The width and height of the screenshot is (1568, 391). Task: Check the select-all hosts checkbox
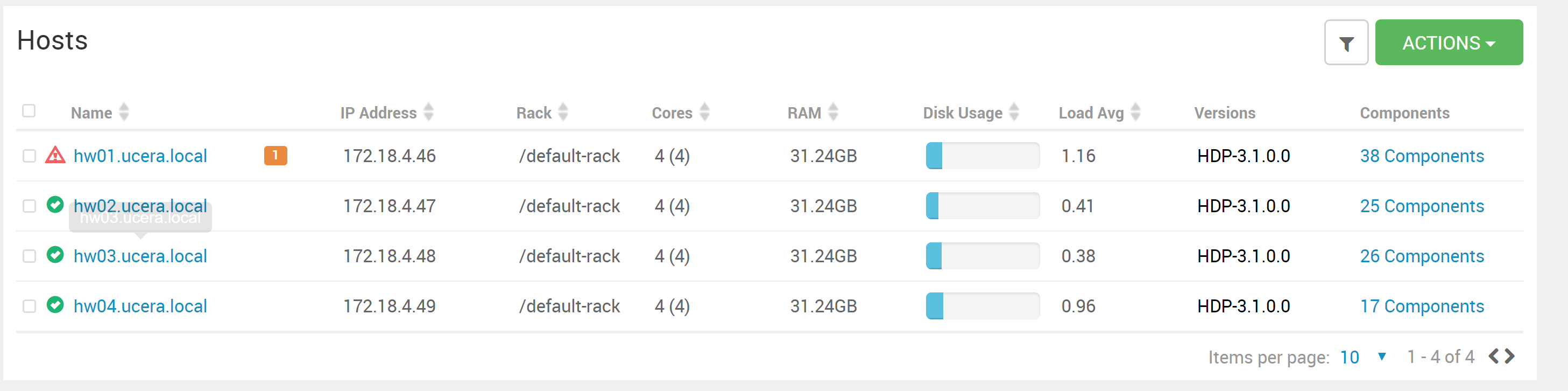29,111
